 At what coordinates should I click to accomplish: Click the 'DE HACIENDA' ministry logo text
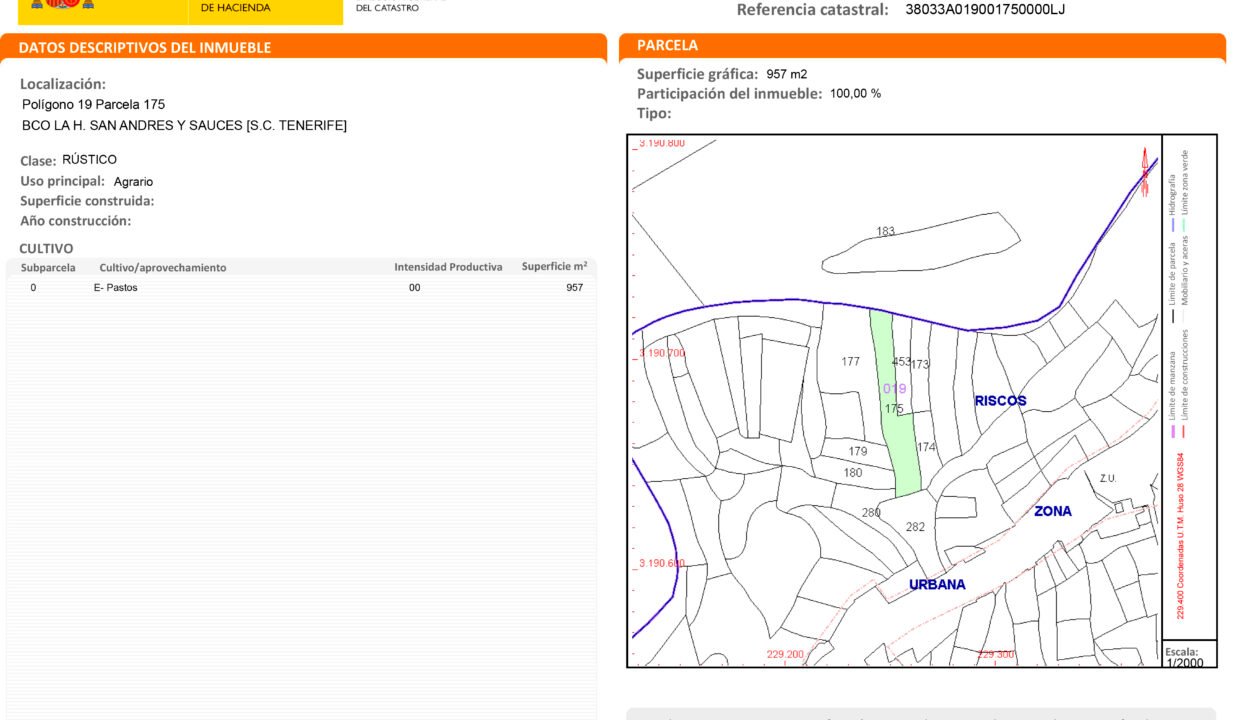(236, 8)
